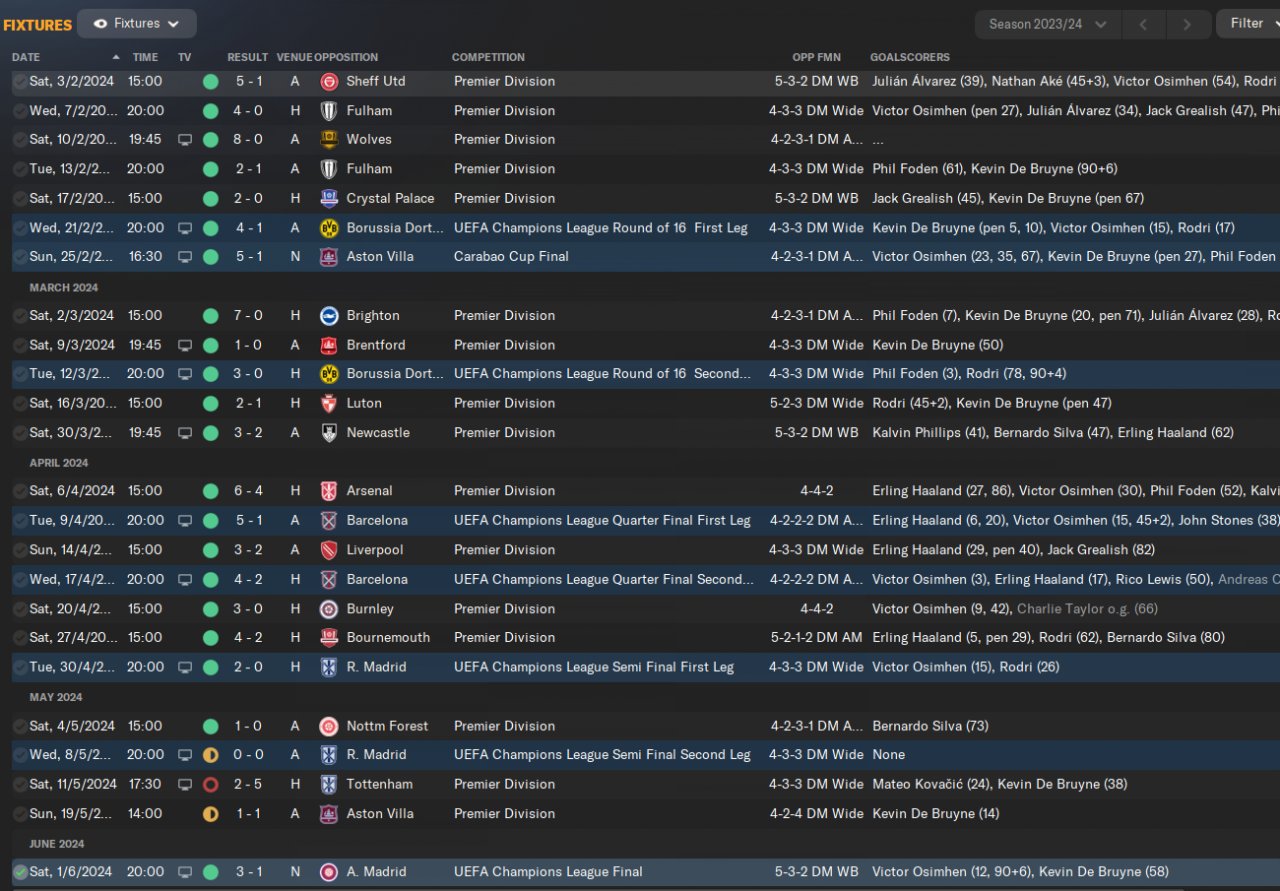Image resolution: width=1280 pixels, height=891 pixels.
Task: Click Borussia Dortmund badge in First Leg row
Action: click(329, 228)
